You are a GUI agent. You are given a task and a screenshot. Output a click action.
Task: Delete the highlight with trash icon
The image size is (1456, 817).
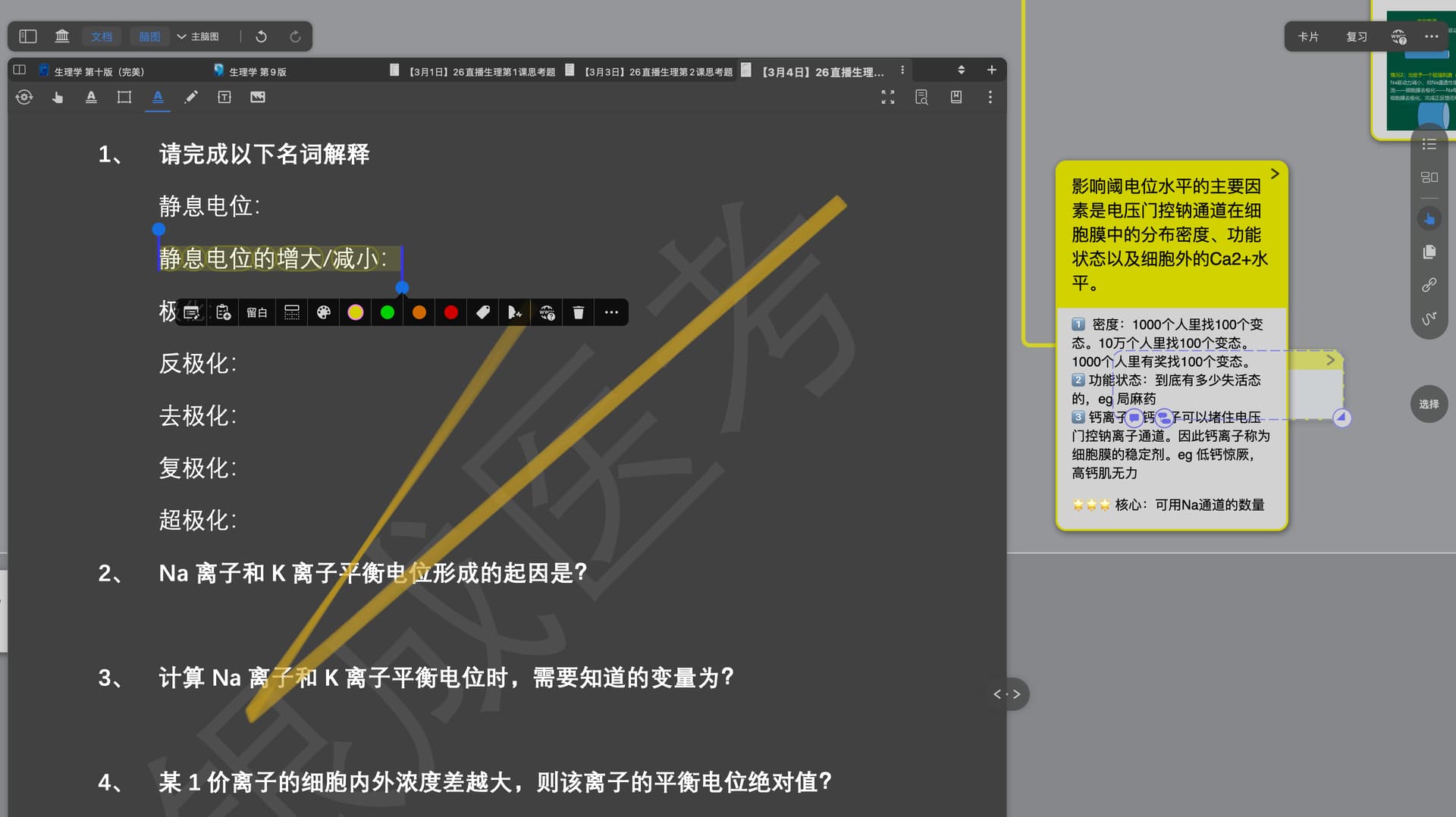tap(579, 312)
